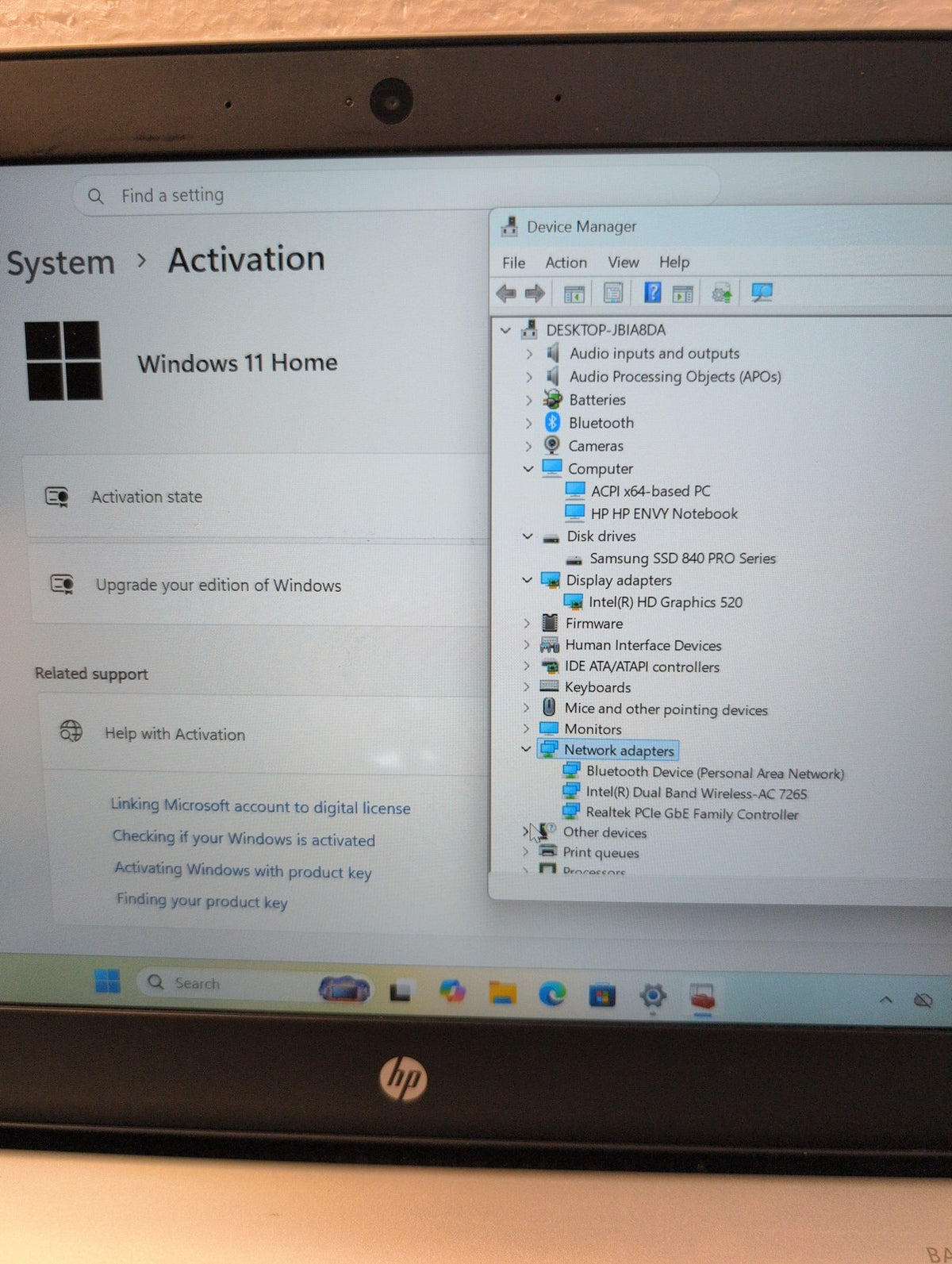Open Task View from the taskbar
Screen dimensions: 952x1264
[401, 991]
